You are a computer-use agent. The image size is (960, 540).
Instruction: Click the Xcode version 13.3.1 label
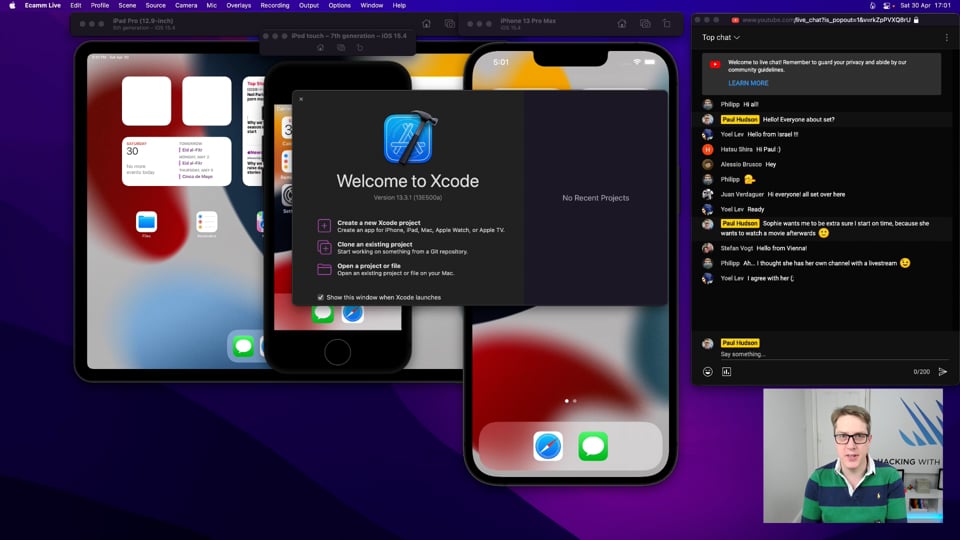[408, 198]
